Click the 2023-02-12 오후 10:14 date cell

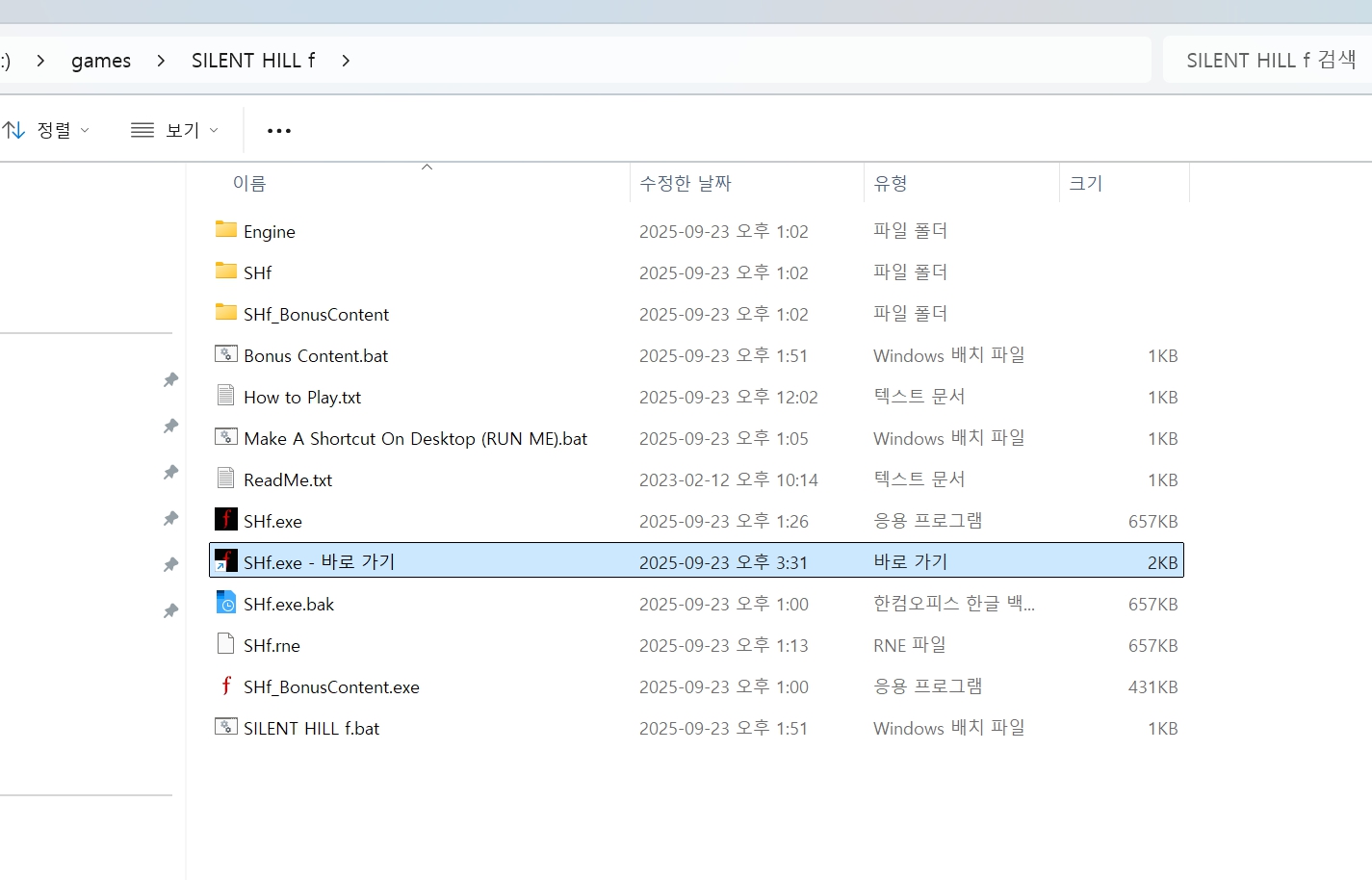click(729, 480)
